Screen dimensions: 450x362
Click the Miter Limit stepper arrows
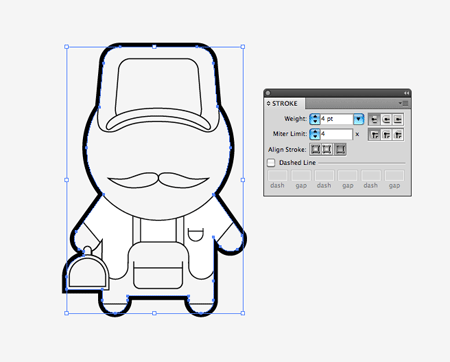(314, 134)
